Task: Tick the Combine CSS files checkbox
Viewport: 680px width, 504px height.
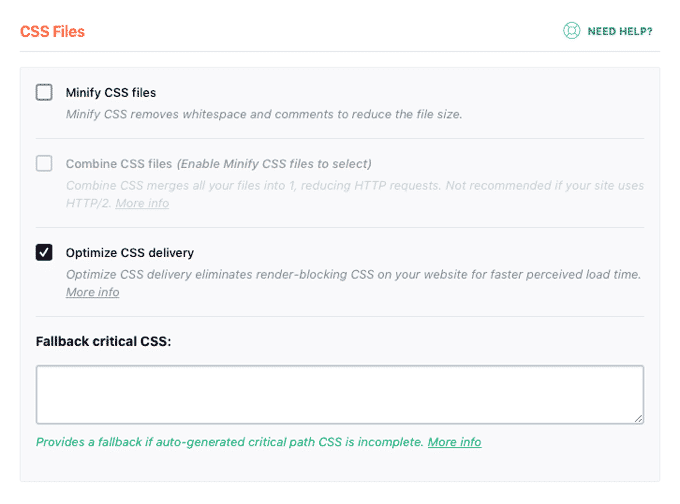Action: tap(44, 163)
